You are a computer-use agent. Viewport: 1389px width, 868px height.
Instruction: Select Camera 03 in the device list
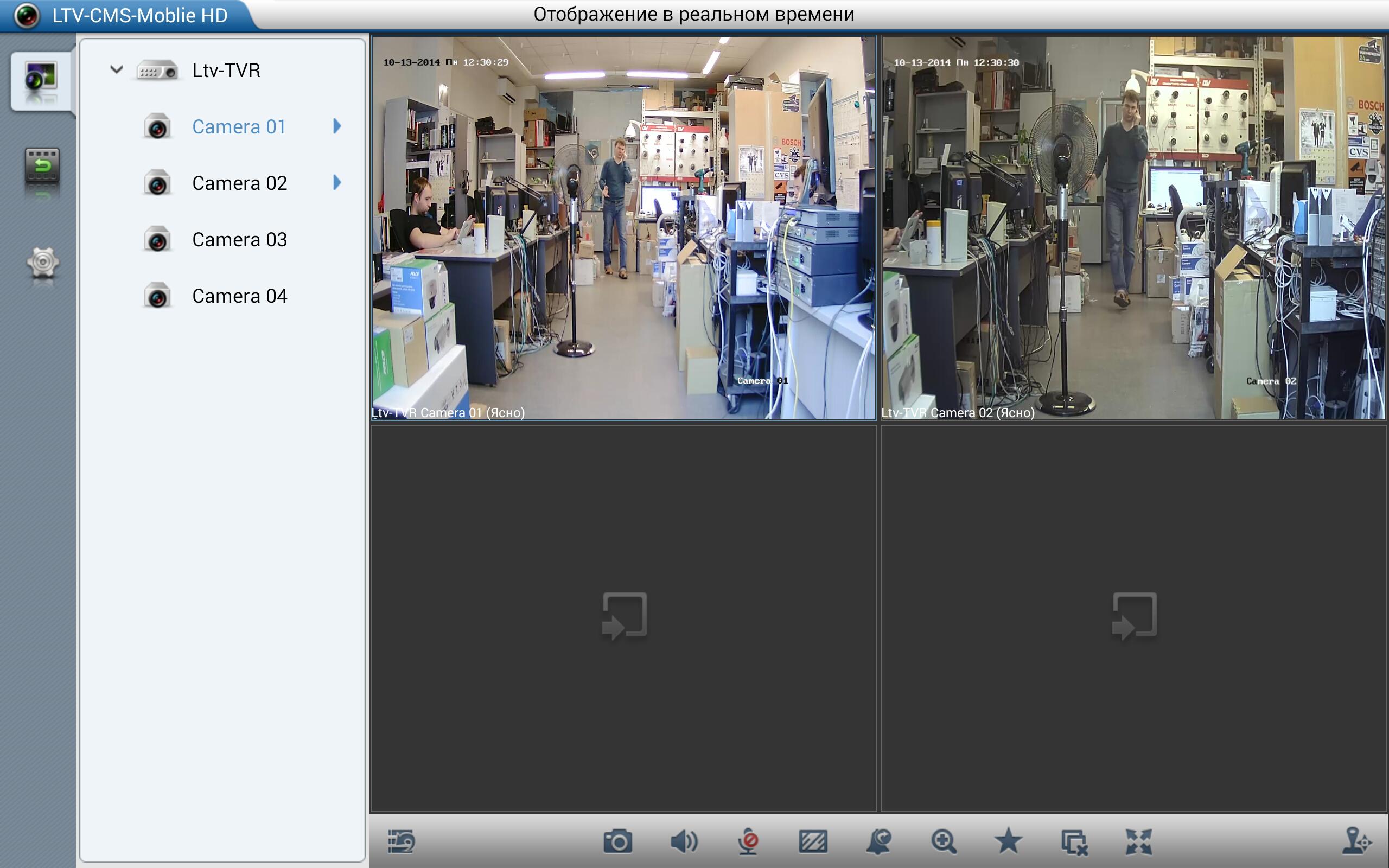[239, 239]
